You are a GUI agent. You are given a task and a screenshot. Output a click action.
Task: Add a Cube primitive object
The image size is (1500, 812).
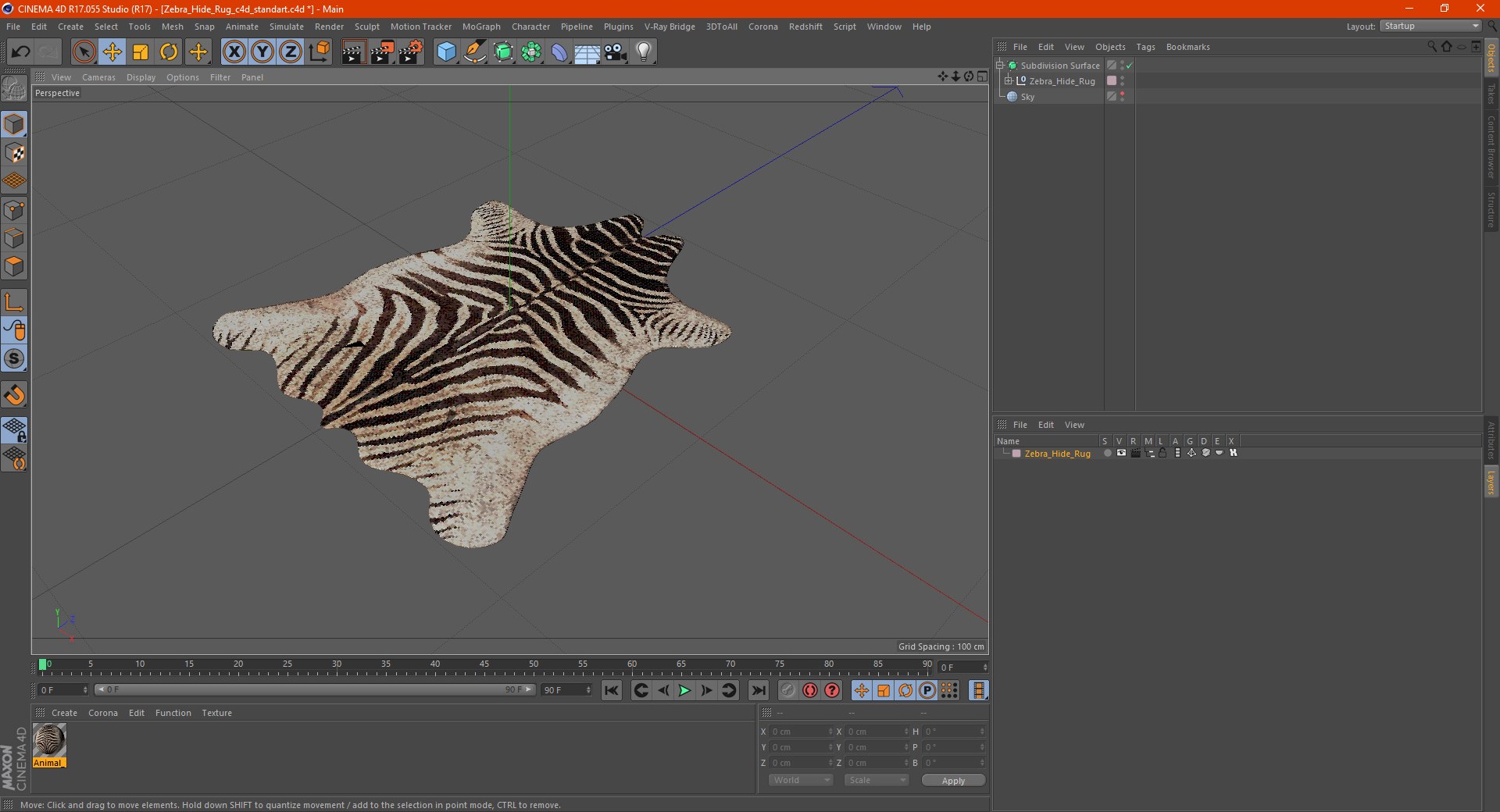click(446, 52)
